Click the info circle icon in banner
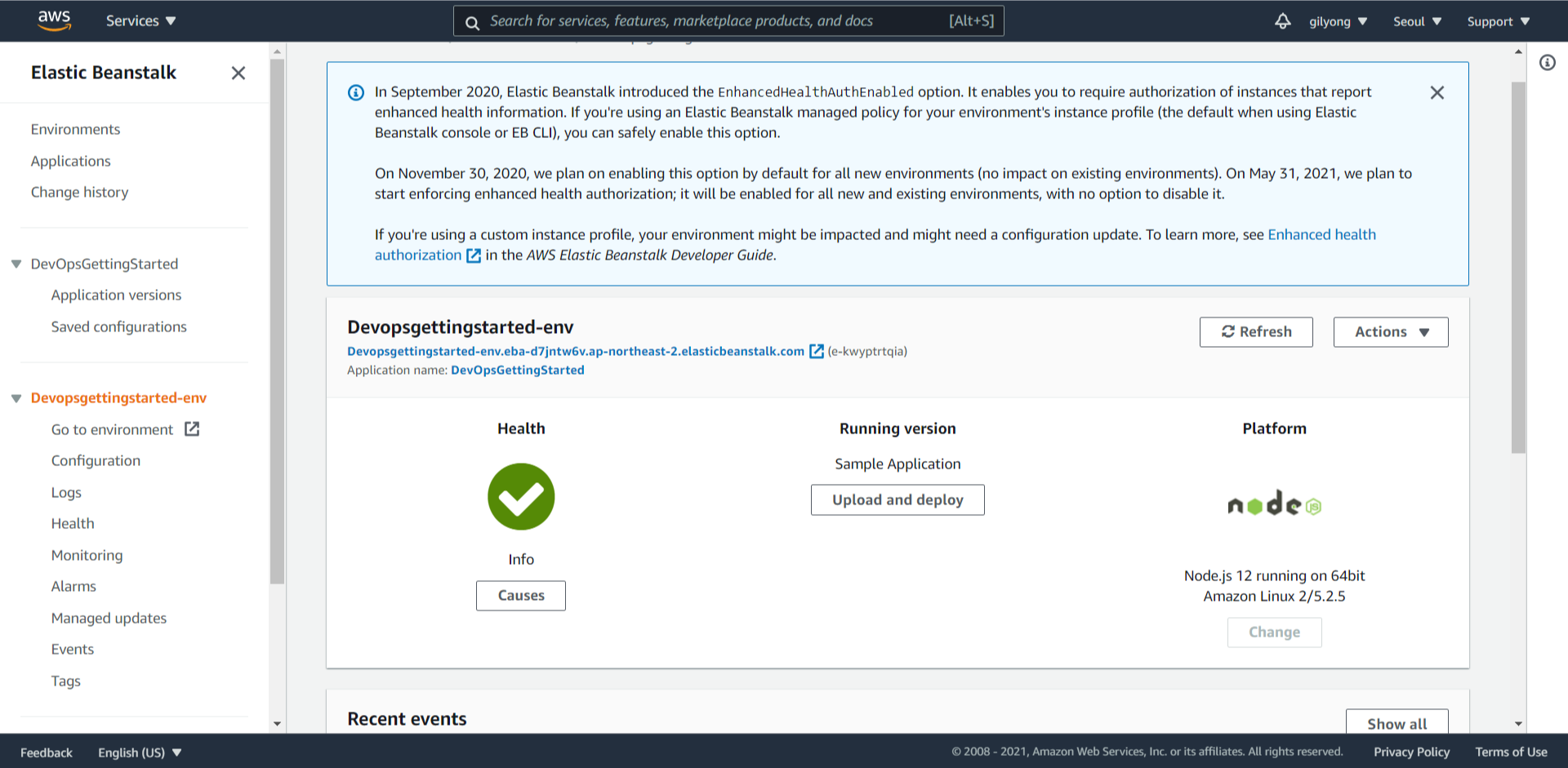This screenshot has width=1568, height=768. pos(356,92)
